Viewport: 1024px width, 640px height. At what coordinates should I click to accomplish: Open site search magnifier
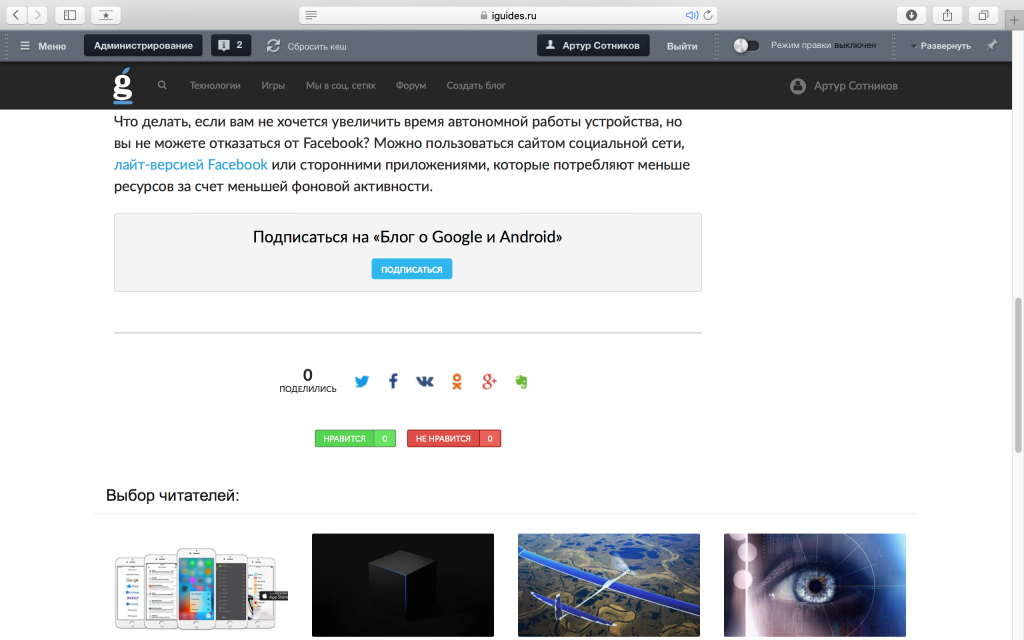click(162, 85)
